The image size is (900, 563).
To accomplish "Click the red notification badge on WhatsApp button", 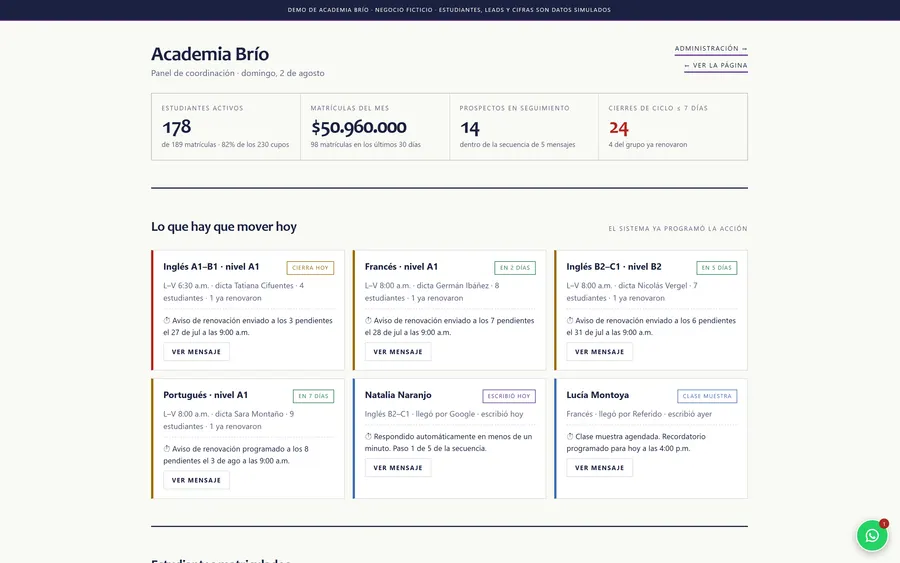I will click(884, 523).
